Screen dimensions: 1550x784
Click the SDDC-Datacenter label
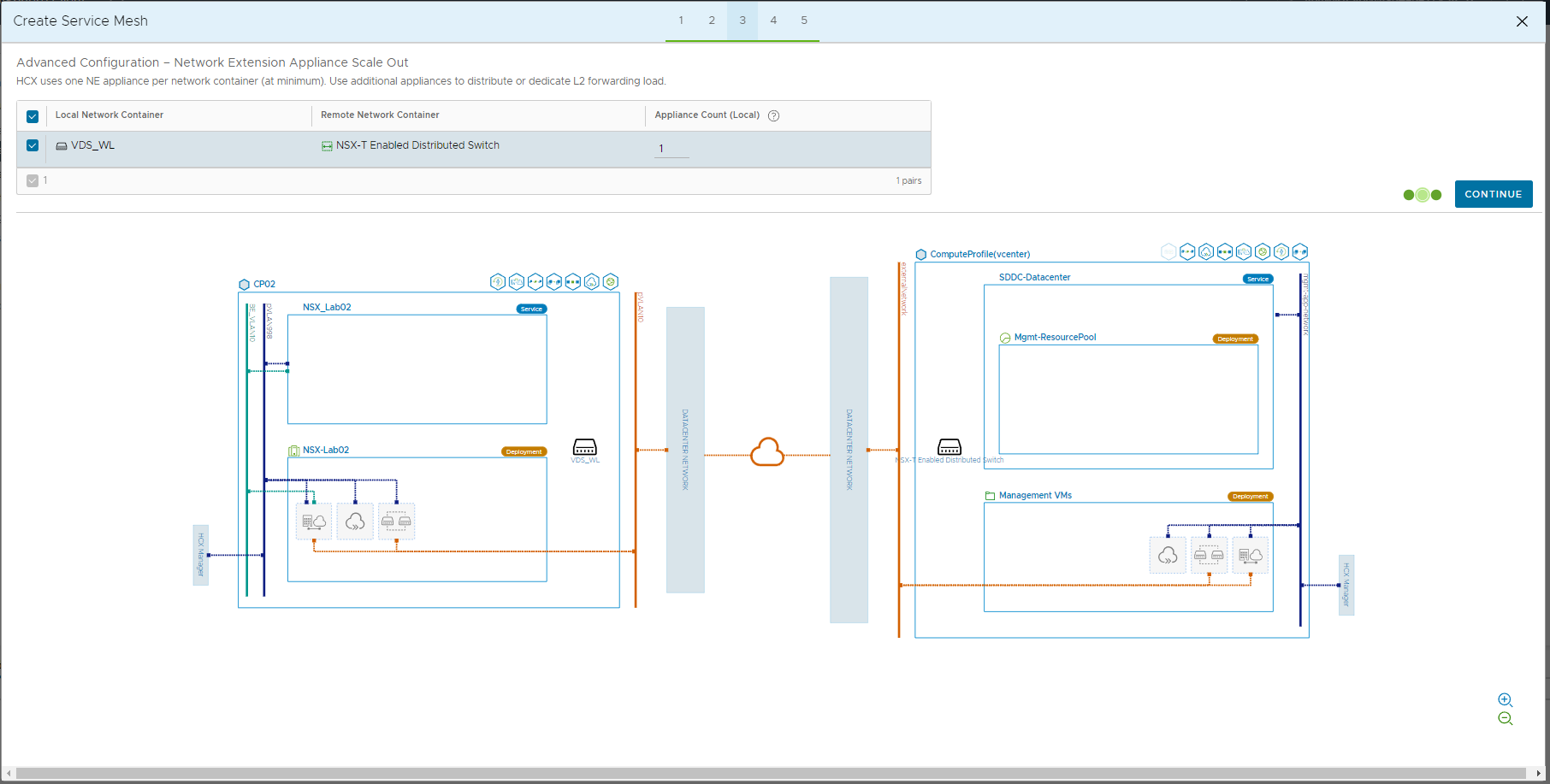click(x=1035, y=278)
